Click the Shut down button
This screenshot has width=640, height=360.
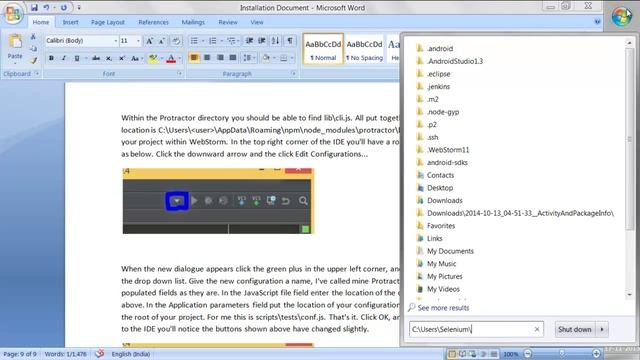click(x=575, y=329)
